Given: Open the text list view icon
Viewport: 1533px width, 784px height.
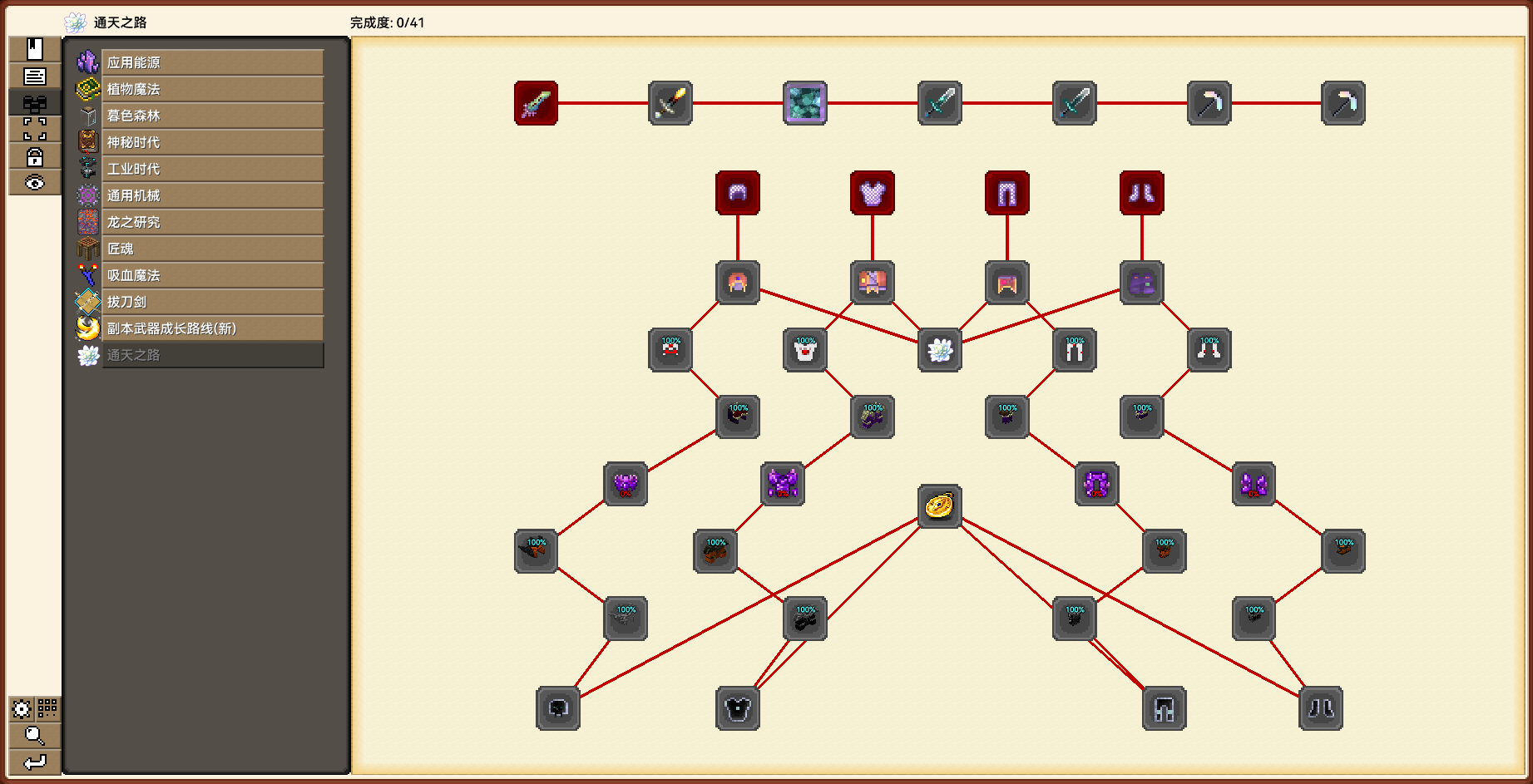Looking at the screenshot, I should (34, 76).
